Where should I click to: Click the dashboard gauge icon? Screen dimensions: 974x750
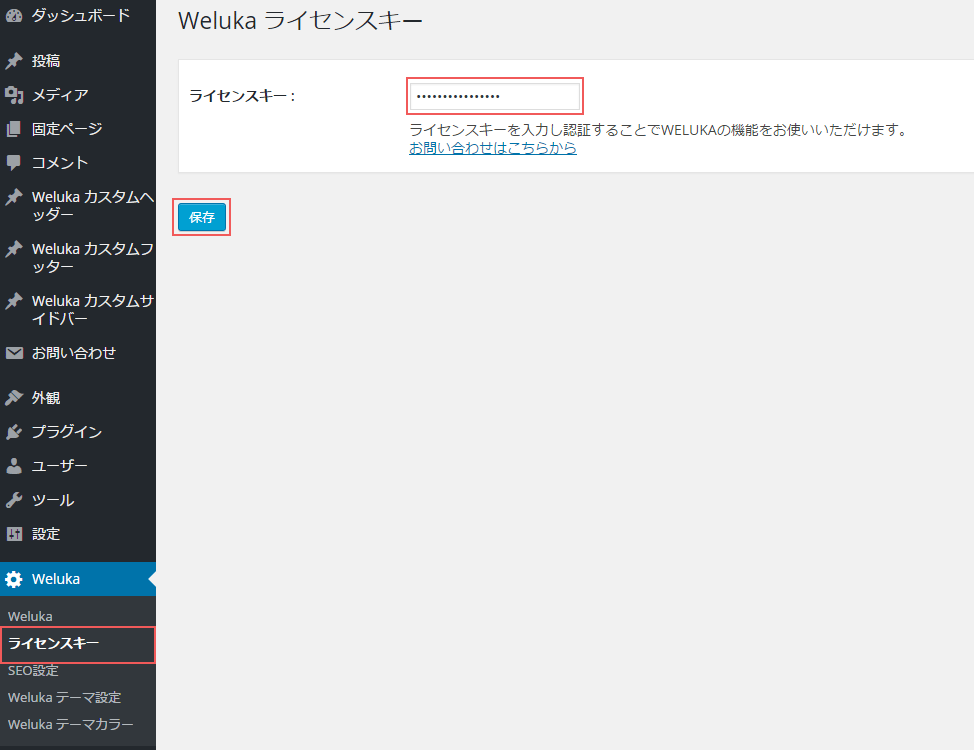click(x=14, y=16)
